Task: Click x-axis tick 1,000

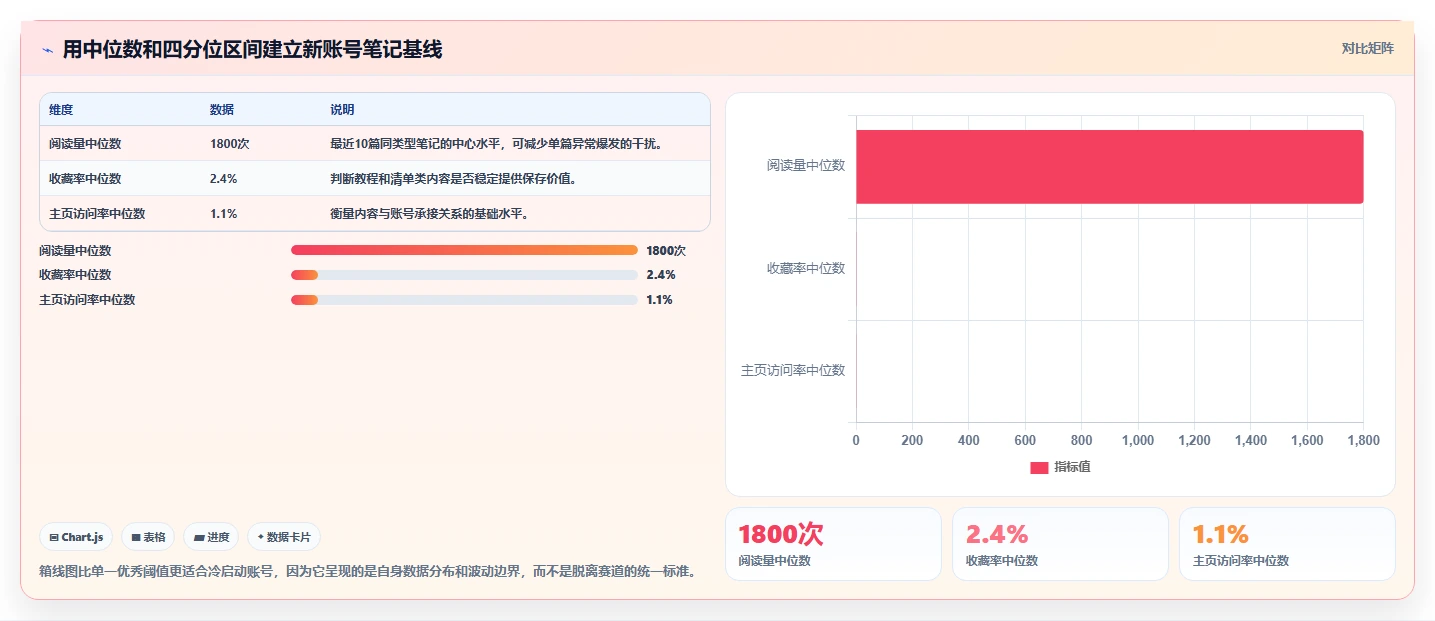Action: (x=1138, y=441)
